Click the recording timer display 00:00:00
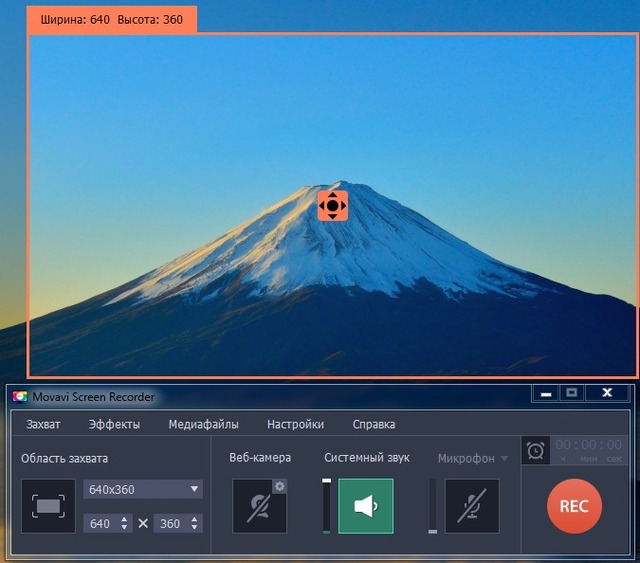The height and width of the screenshot is (563, 640). [589, 450]
